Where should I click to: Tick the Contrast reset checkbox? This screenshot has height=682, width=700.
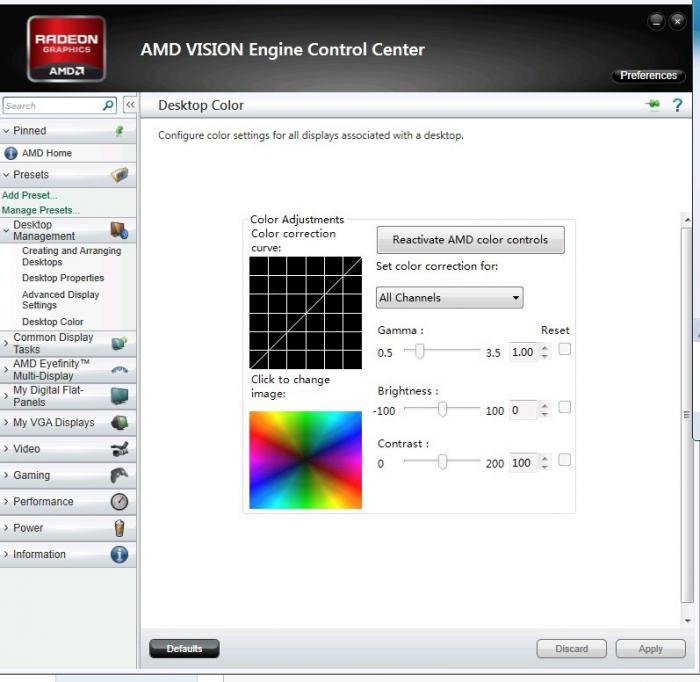click(x=564, y=460)
